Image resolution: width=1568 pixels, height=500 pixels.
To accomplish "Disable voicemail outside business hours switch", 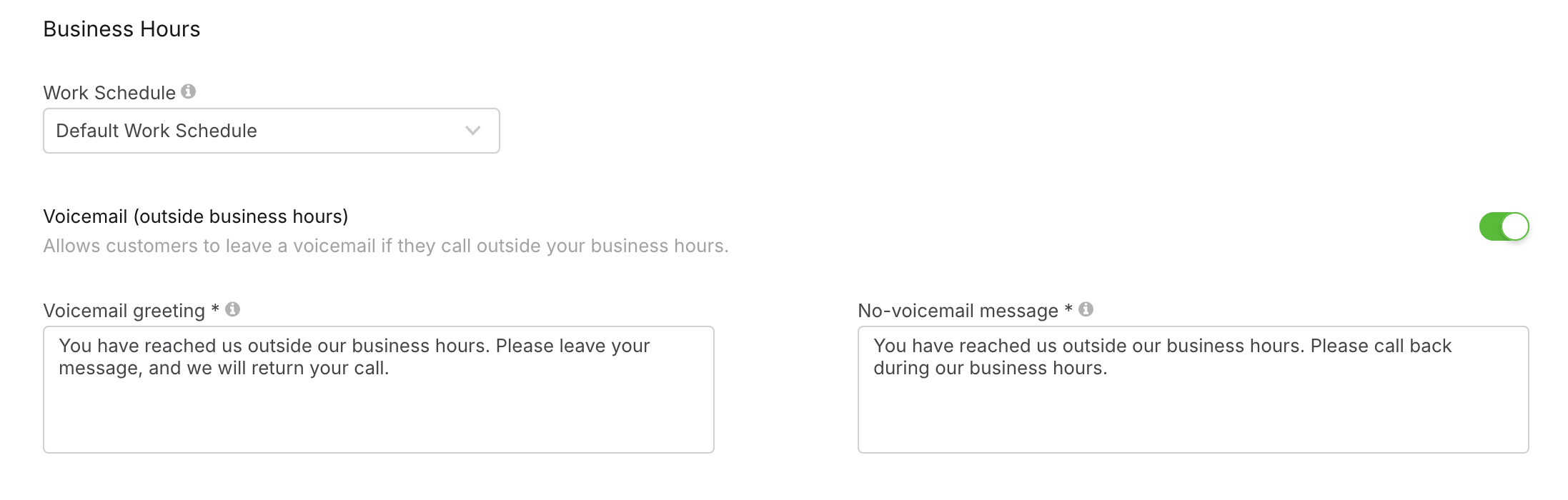I will coord(1504,226).
